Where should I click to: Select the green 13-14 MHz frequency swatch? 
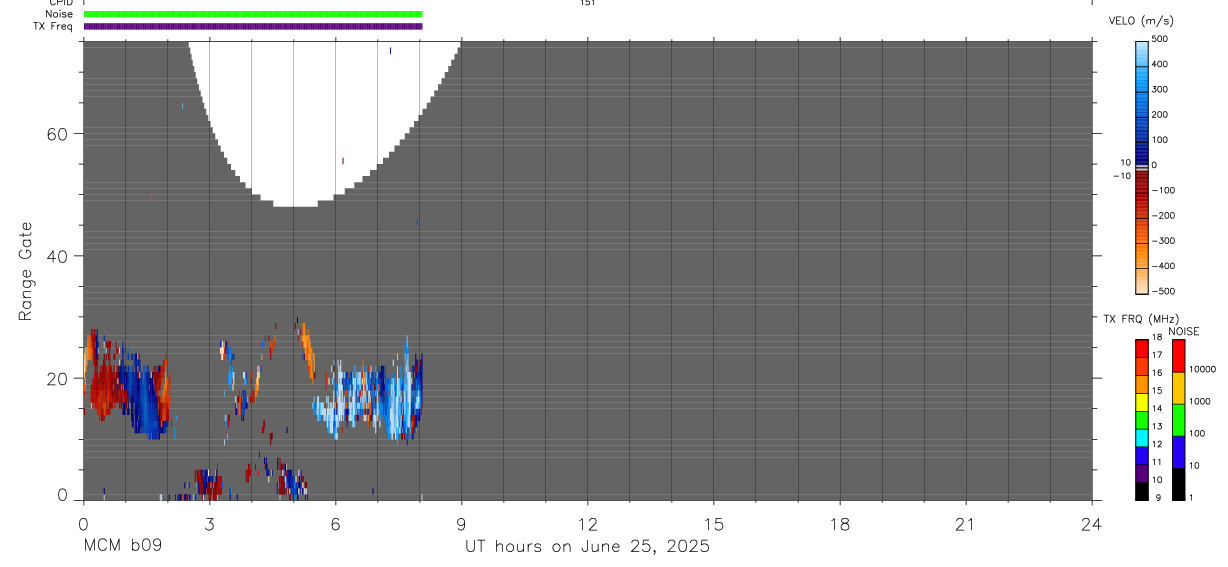click(x=1142, y=419)
